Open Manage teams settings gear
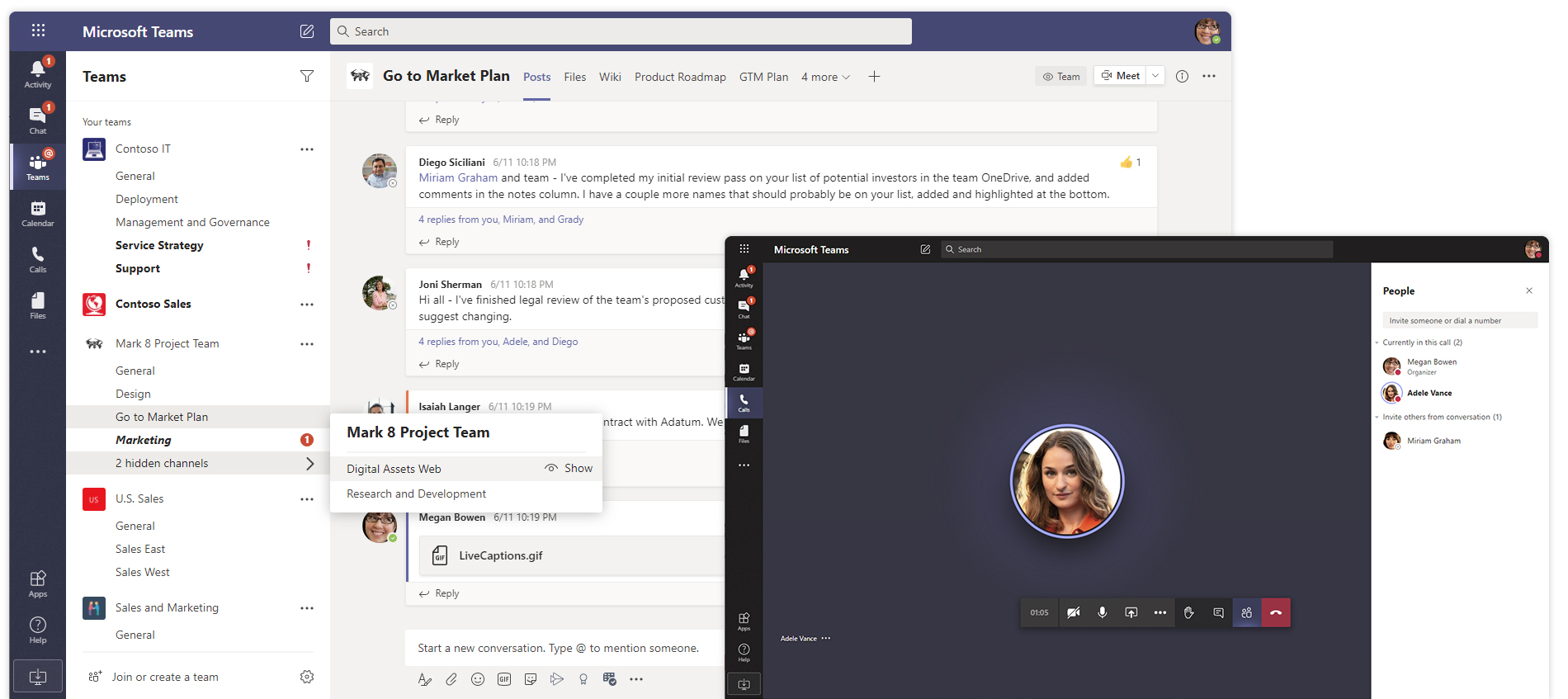 307,677
